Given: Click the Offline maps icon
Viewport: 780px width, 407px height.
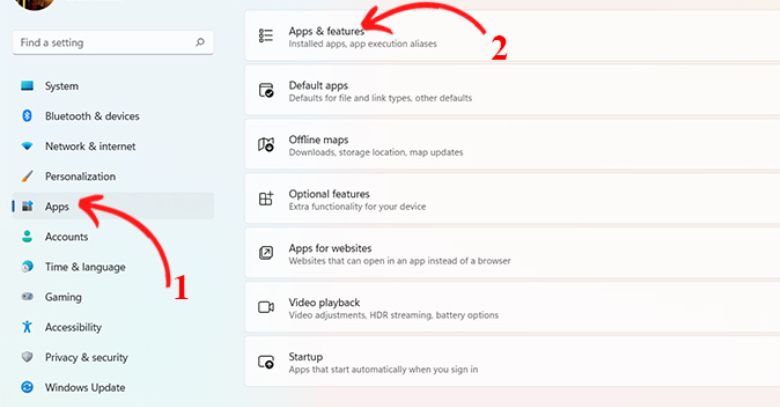Looking at the screenshot, I should (x=266, y=144).
